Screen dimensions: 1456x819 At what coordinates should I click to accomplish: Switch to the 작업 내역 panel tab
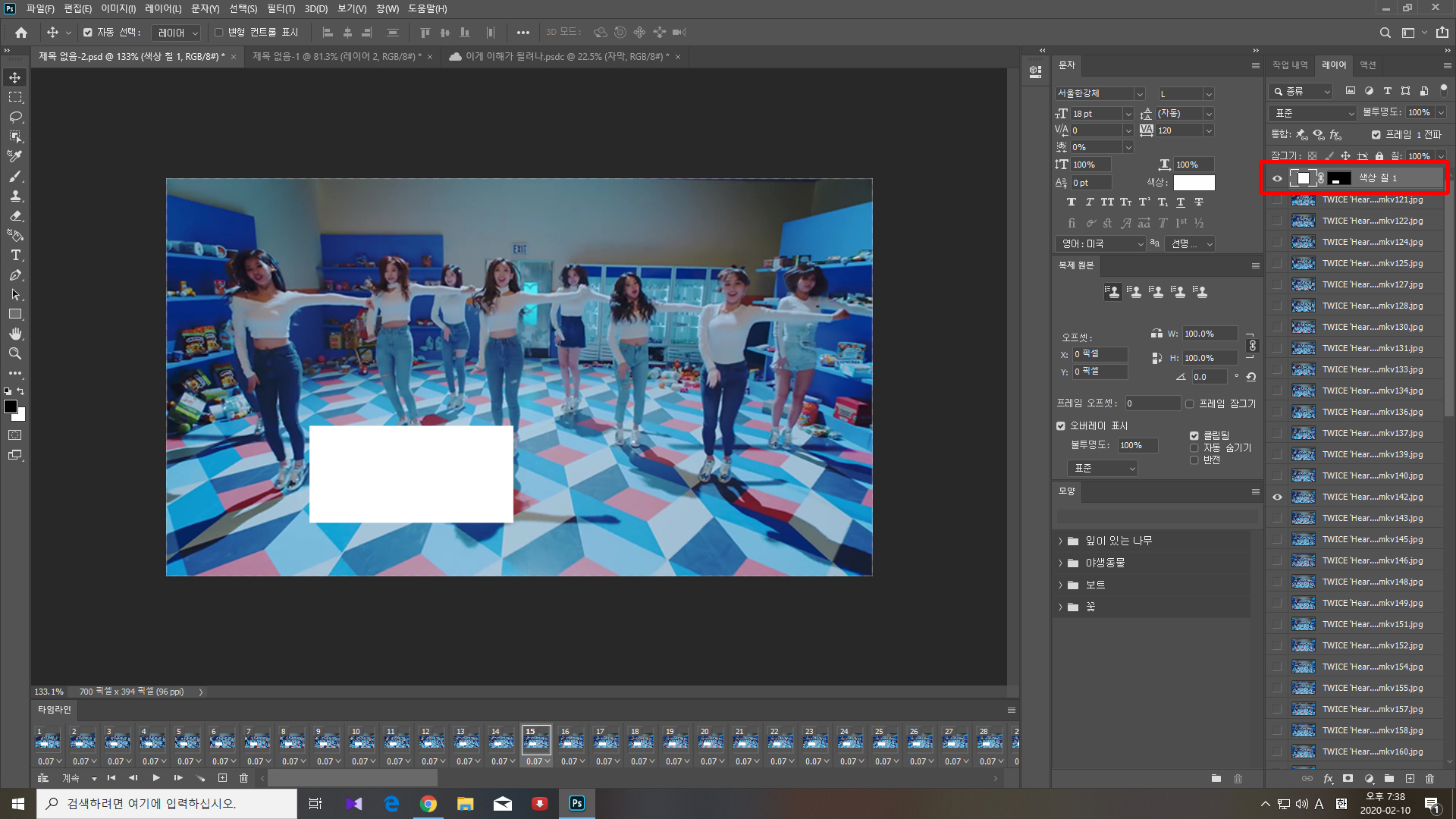(x=1289, y=65)
